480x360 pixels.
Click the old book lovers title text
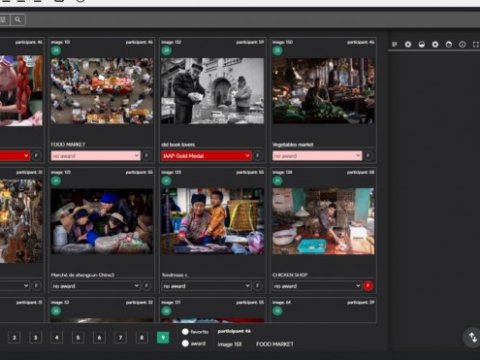pyautogui.click(x=178, y=144)
